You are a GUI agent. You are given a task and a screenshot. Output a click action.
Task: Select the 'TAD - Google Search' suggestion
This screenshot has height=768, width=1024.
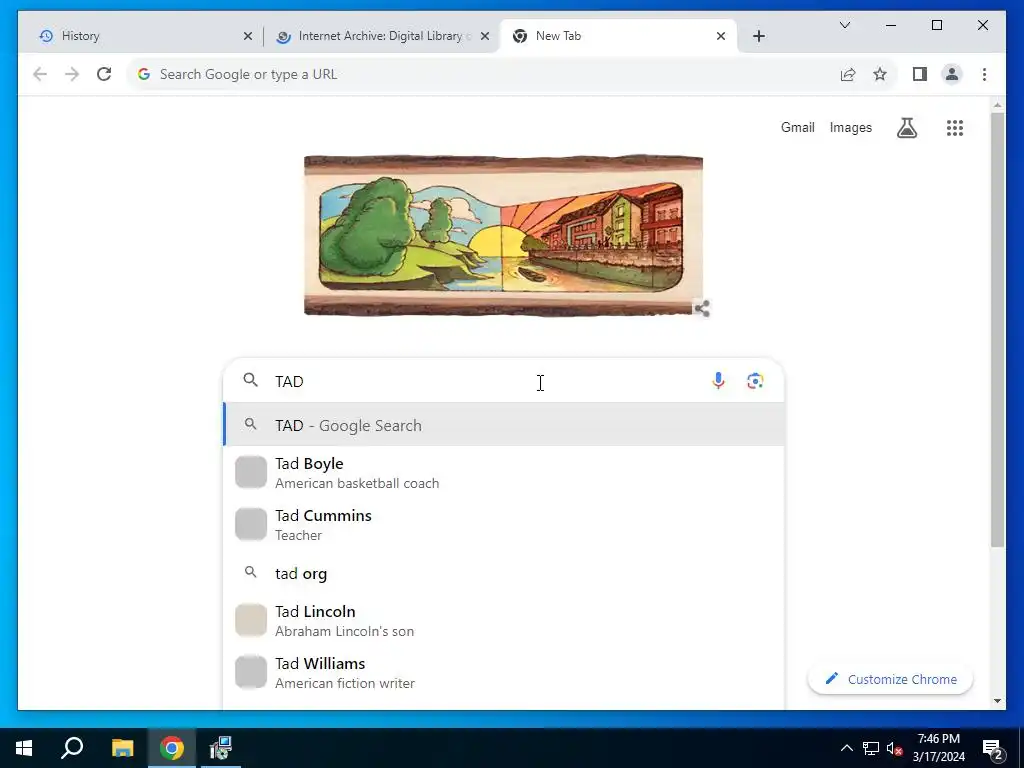(x=504, y=425)
